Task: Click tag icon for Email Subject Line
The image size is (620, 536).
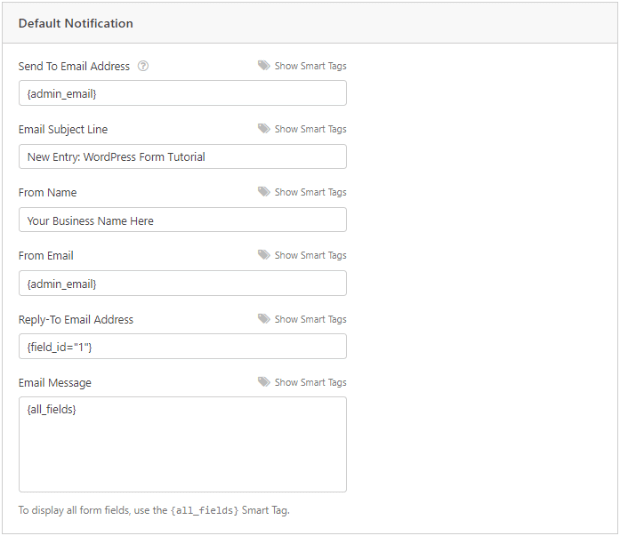Action: [264, 128]
